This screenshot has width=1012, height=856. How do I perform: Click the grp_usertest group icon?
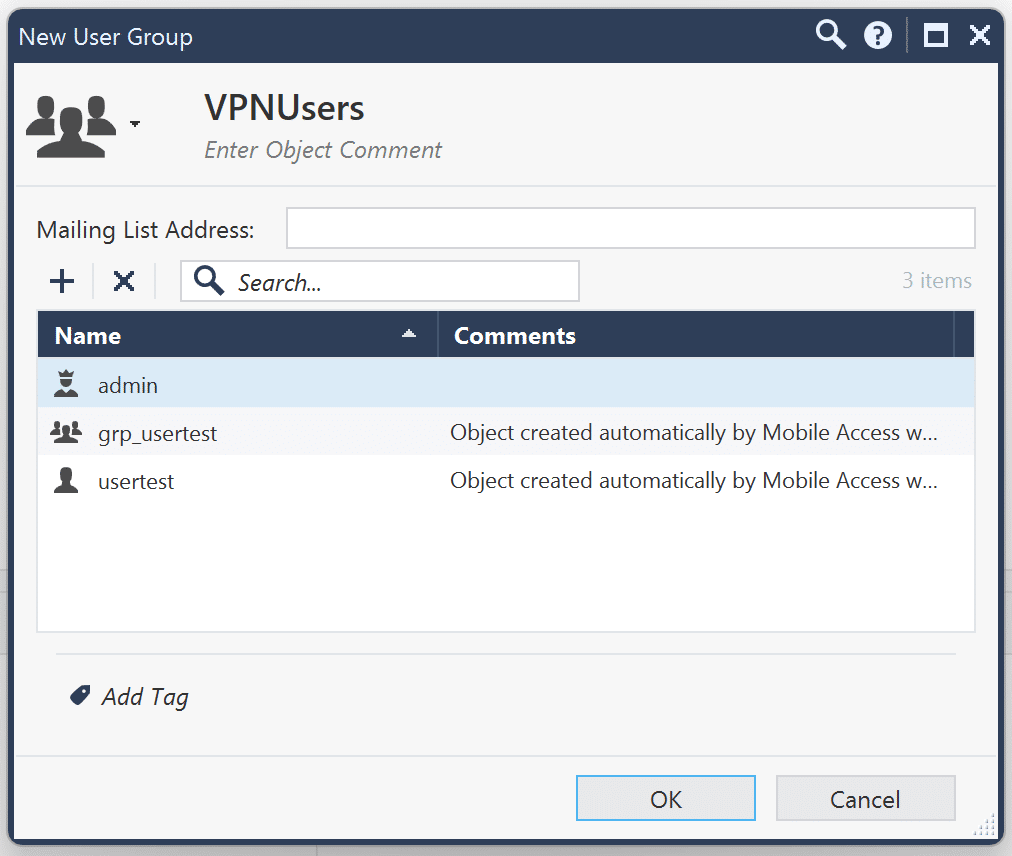click(66, 433)
